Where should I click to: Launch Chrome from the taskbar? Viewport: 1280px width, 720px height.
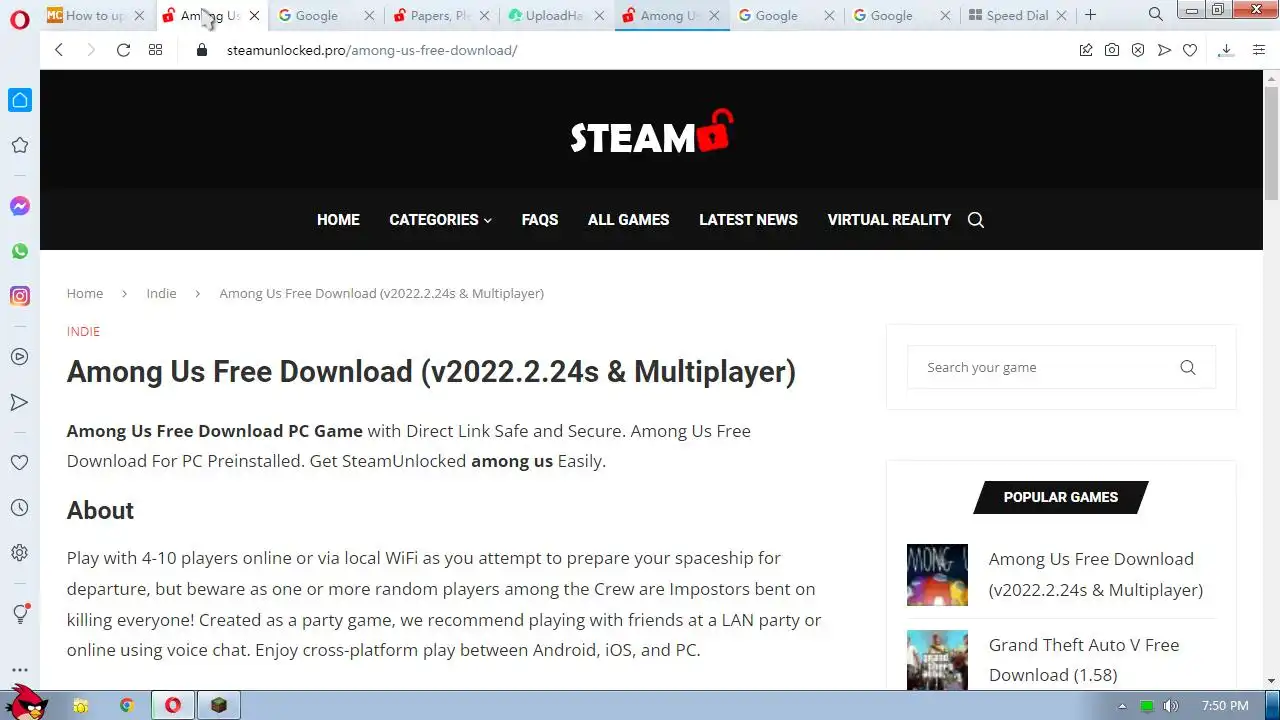[127, 706]
